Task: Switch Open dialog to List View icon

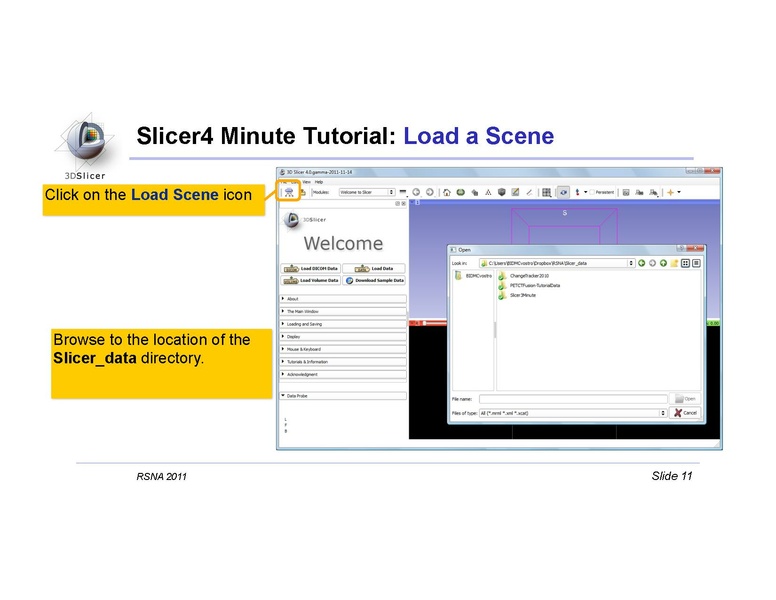Action: pos(685,263)
